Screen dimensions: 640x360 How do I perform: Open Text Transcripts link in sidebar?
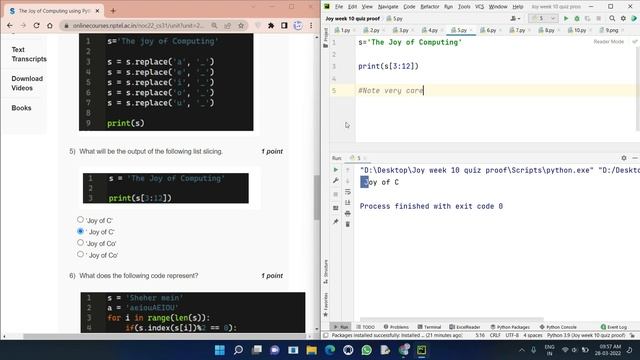(x=29, y=54)
